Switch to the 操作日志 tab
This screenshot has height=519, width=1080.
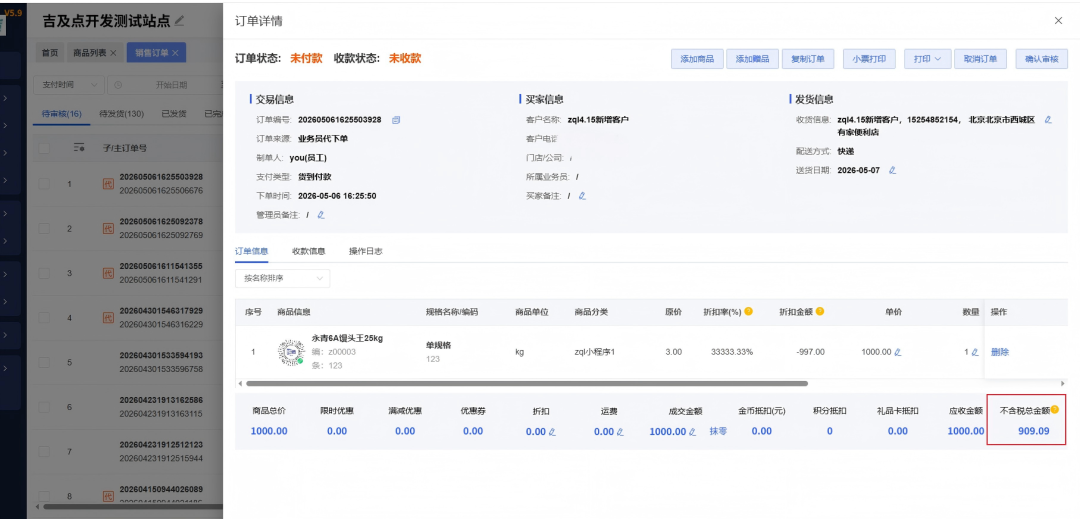coord(366,251)
